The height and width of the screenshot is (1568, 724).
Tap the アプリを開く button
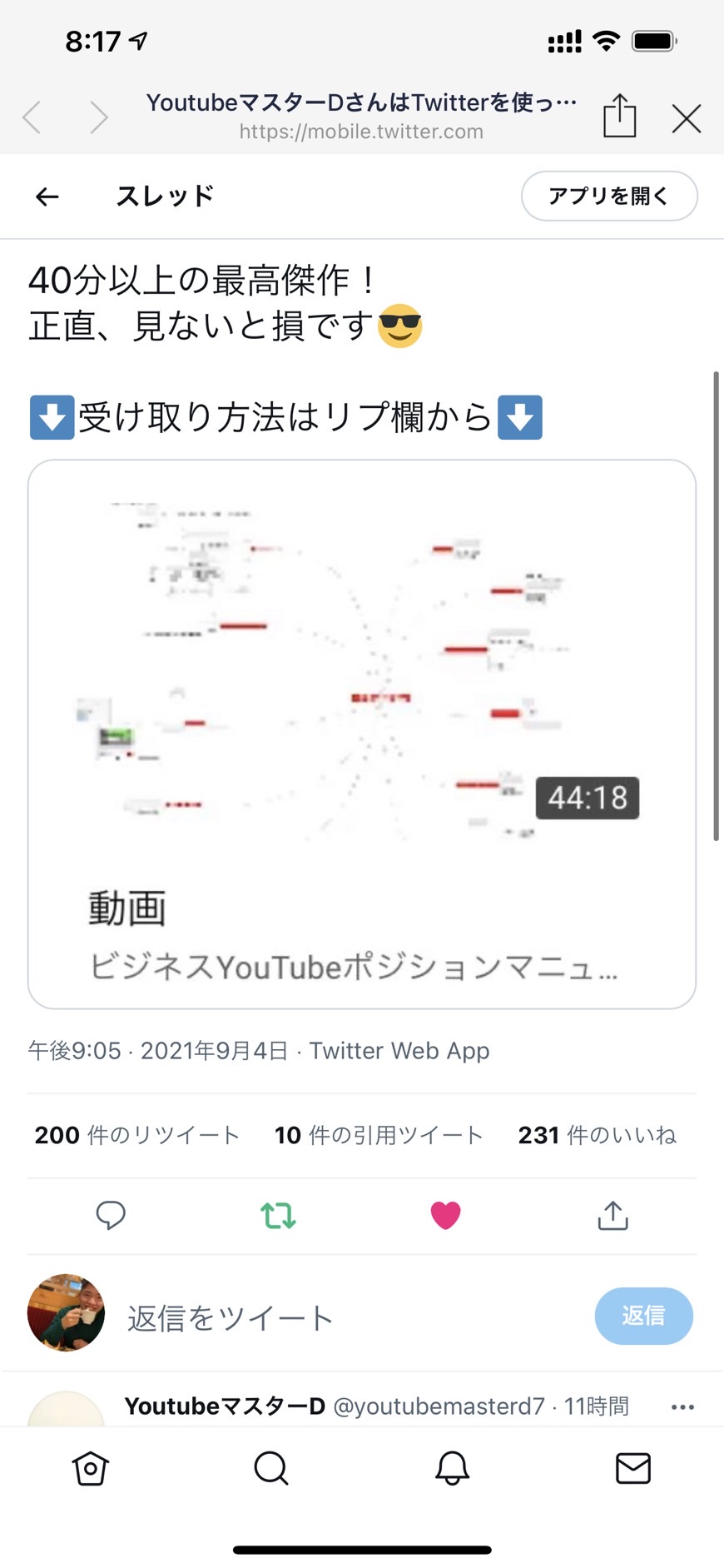point(609,196)
